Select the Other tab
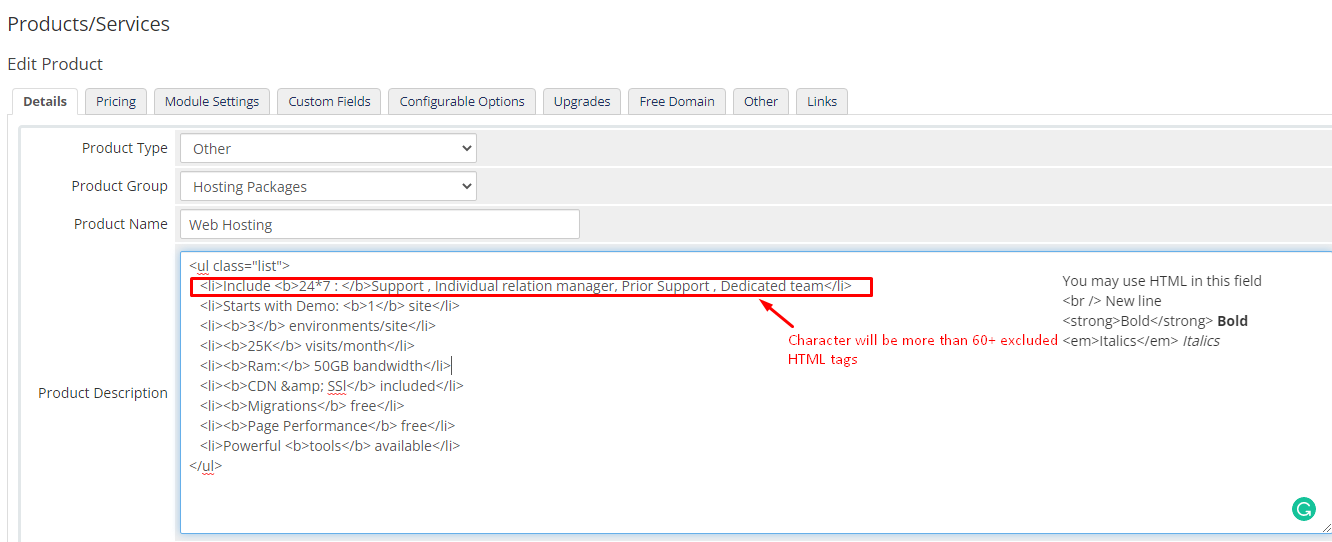Screen dimensions: 1332x542 [x=761, y=101]
